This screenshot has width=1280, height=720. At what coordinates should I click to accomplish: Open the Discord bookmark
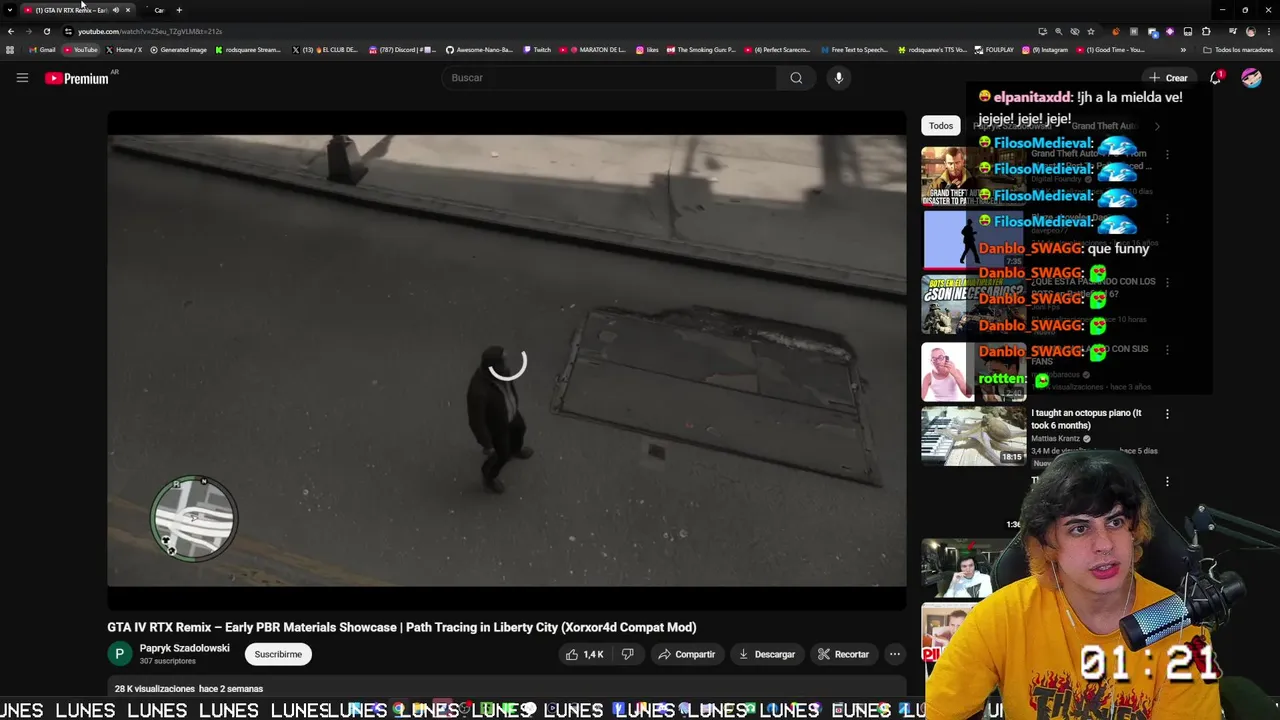tap(403, 50)
